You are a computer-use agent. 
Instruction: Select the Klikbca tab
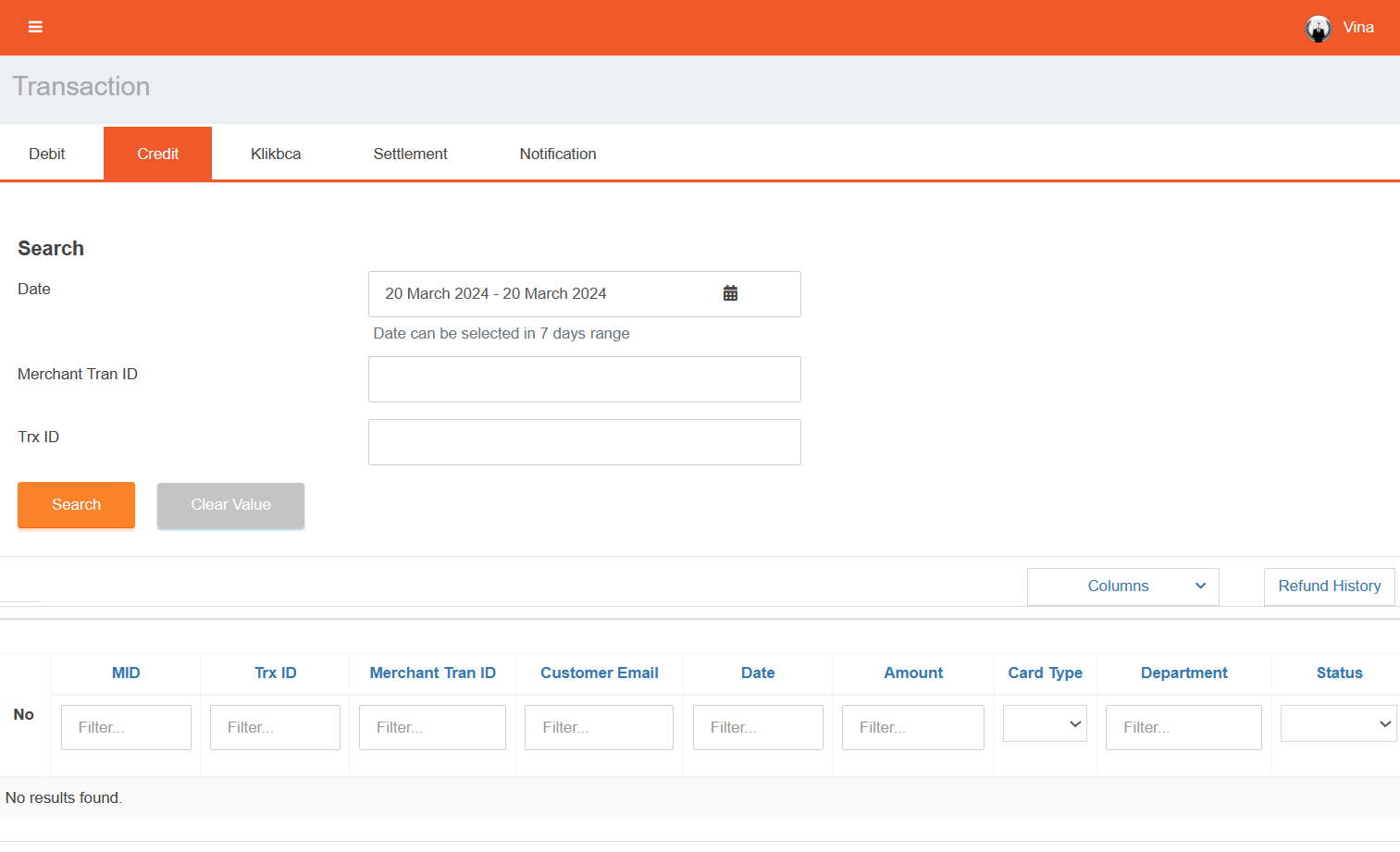coord(276,154)
